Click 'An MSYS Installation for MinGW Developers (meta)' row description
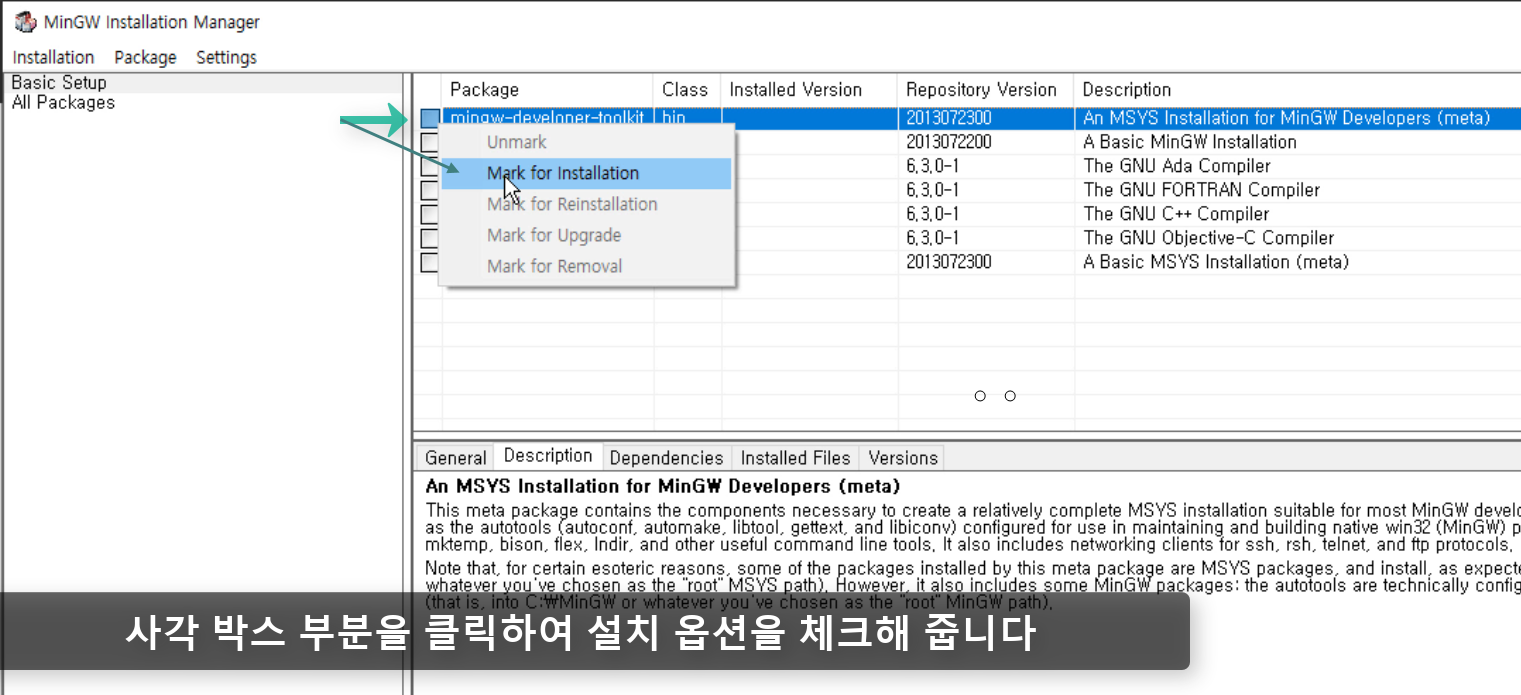Viewport: 1521px width, 695px height. [x=1286, y=118]
